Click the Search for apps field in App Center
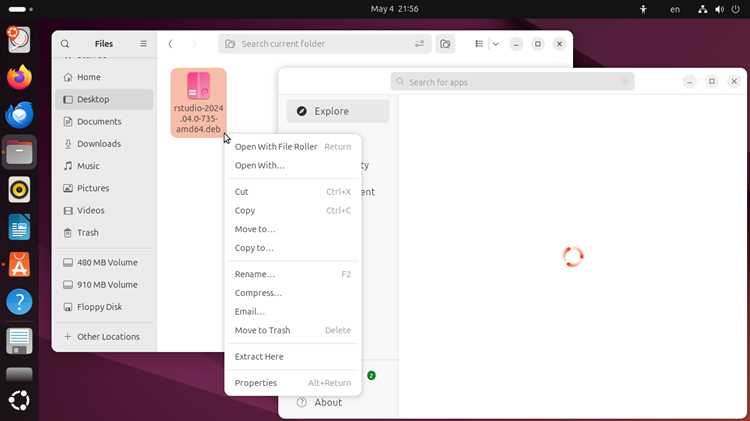Viewport: 750px width, 421px height. tap(512, 82)
